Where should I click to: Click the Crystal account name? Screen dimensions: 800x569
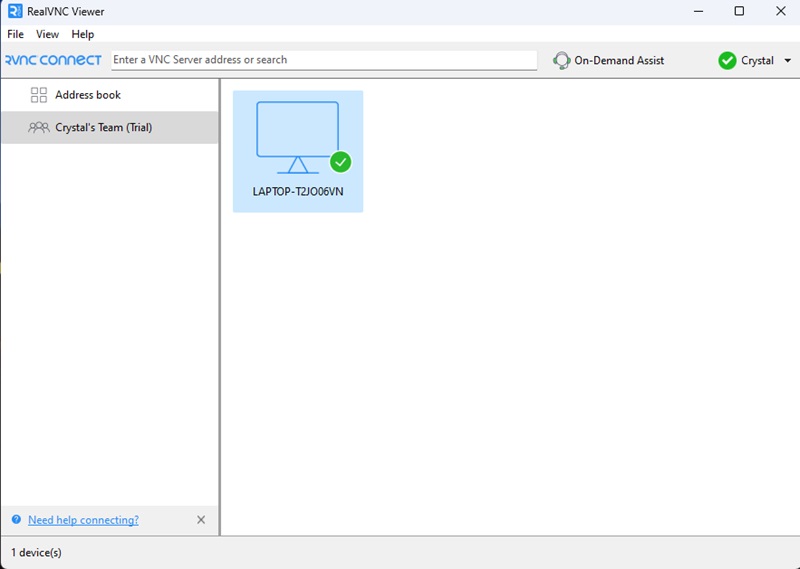coord(757,60)
